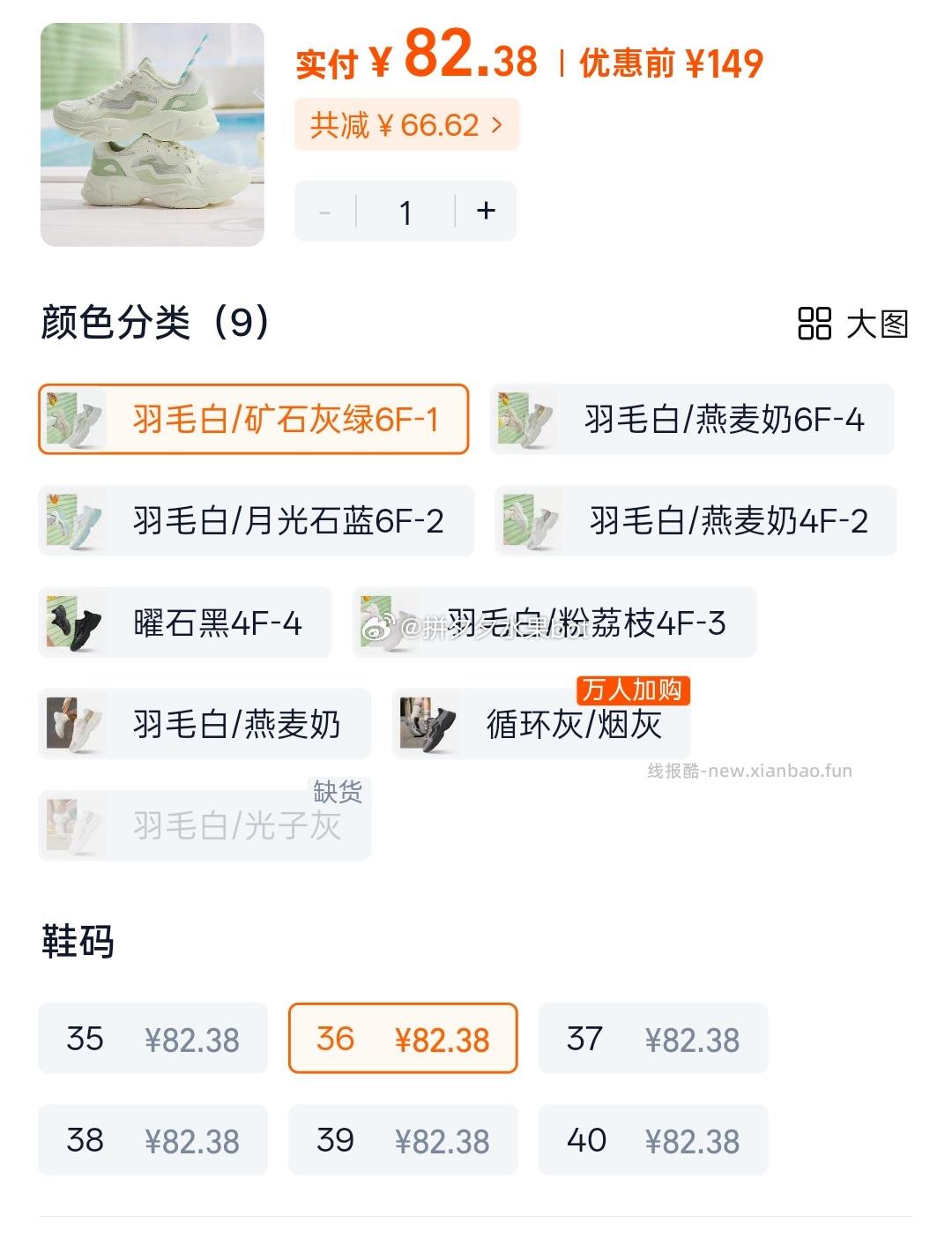Select shoe size 36
Image resolution: width=952 pixels, height=1253 pixels.
pyautogui.click(x=403, y=1038)
